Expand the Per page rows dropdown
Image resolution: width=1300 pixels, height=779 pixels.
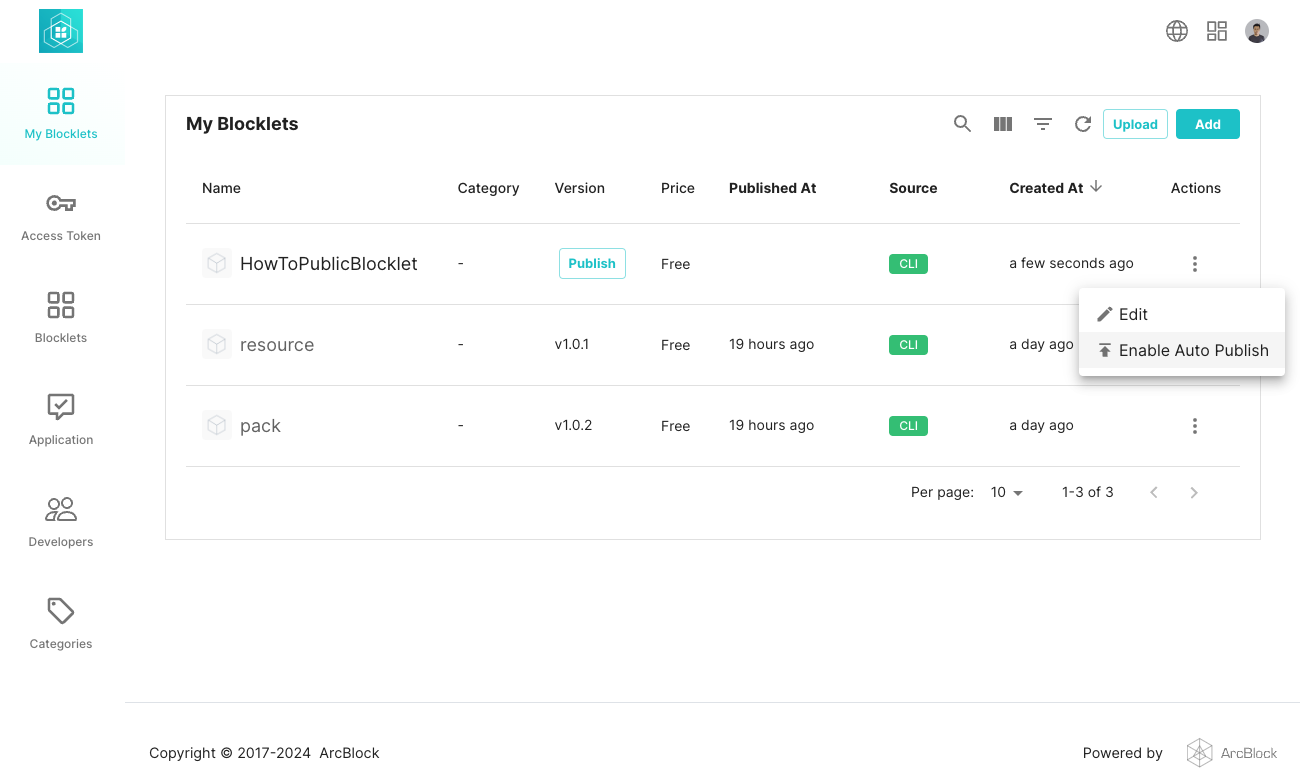(1007, 493)
